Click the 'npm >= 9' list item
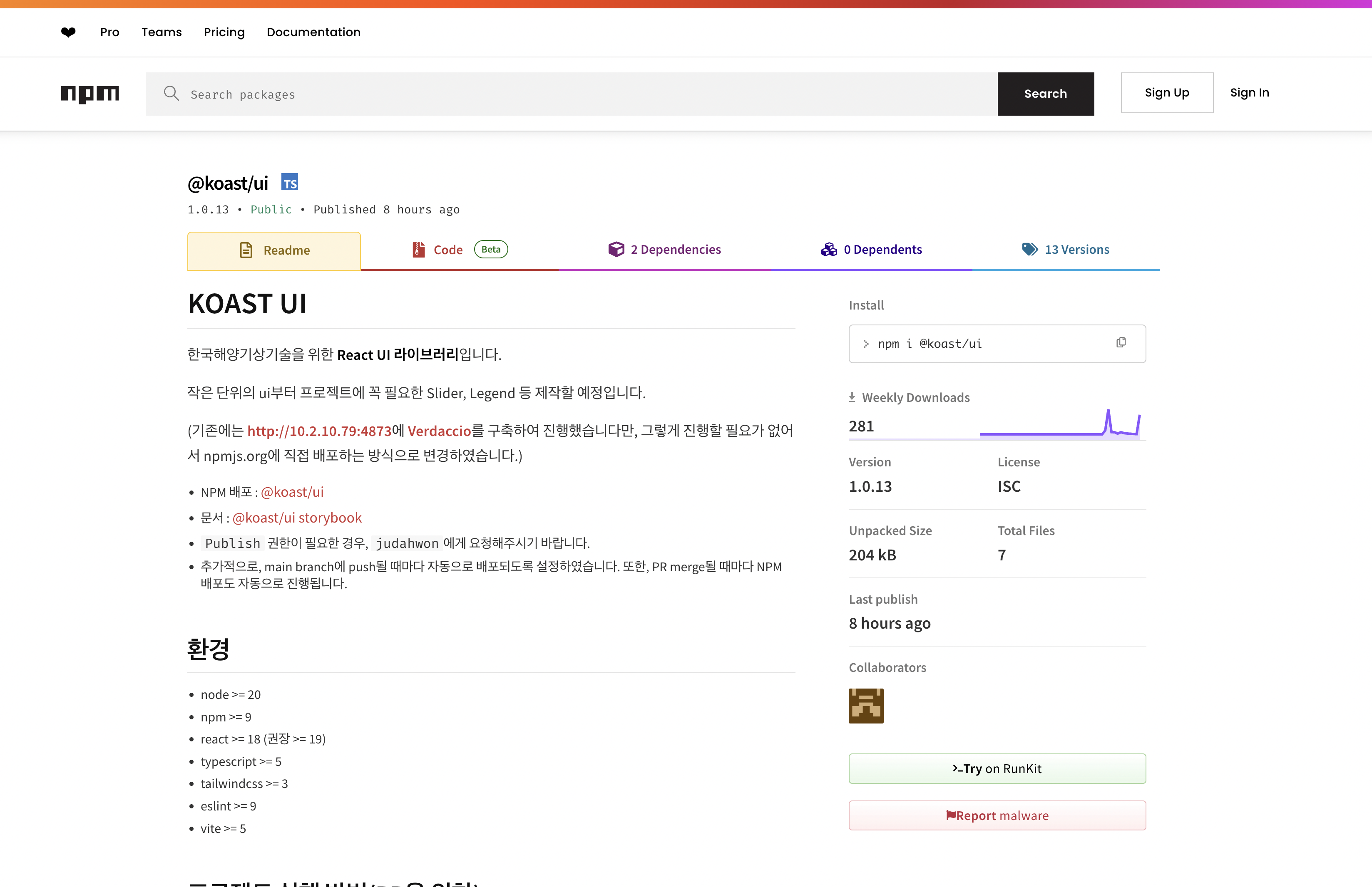The image size is (1372, 887). (x=226, y=717)
